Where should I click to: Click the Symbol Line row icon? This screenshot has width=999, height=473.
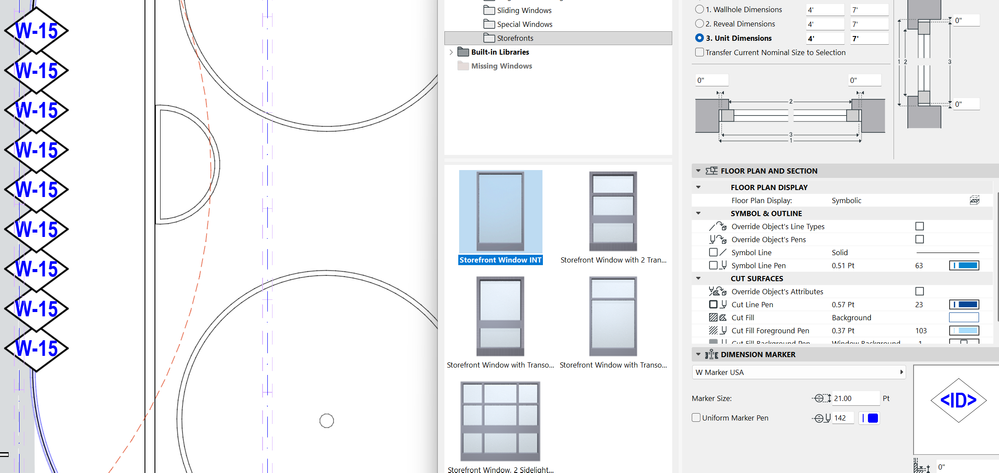point(717,252)
